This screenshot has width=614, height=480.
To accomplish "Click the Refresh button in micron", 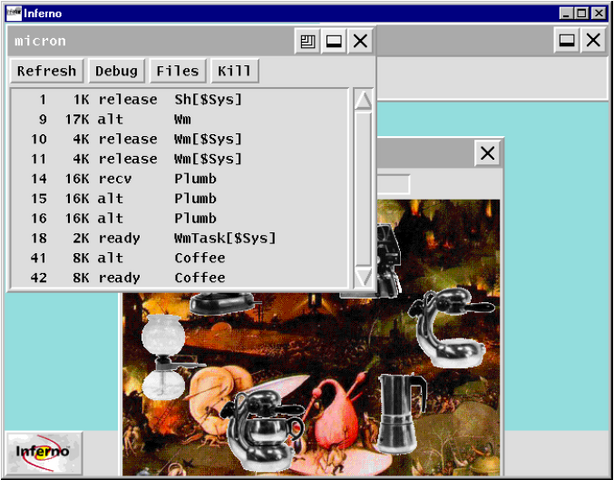I will coord(47,71).
